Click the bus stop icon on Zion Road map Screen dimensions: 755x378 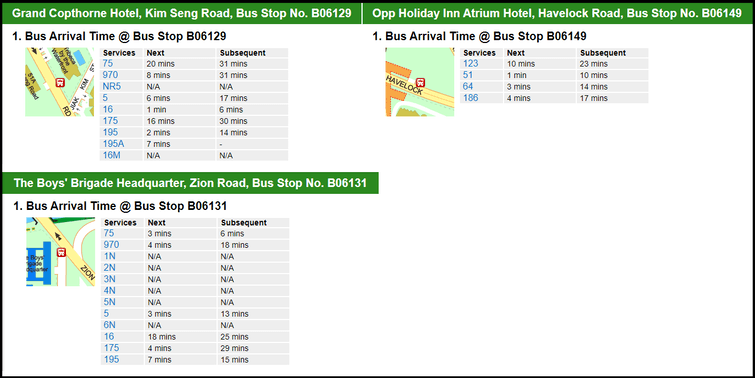point(61,252)
